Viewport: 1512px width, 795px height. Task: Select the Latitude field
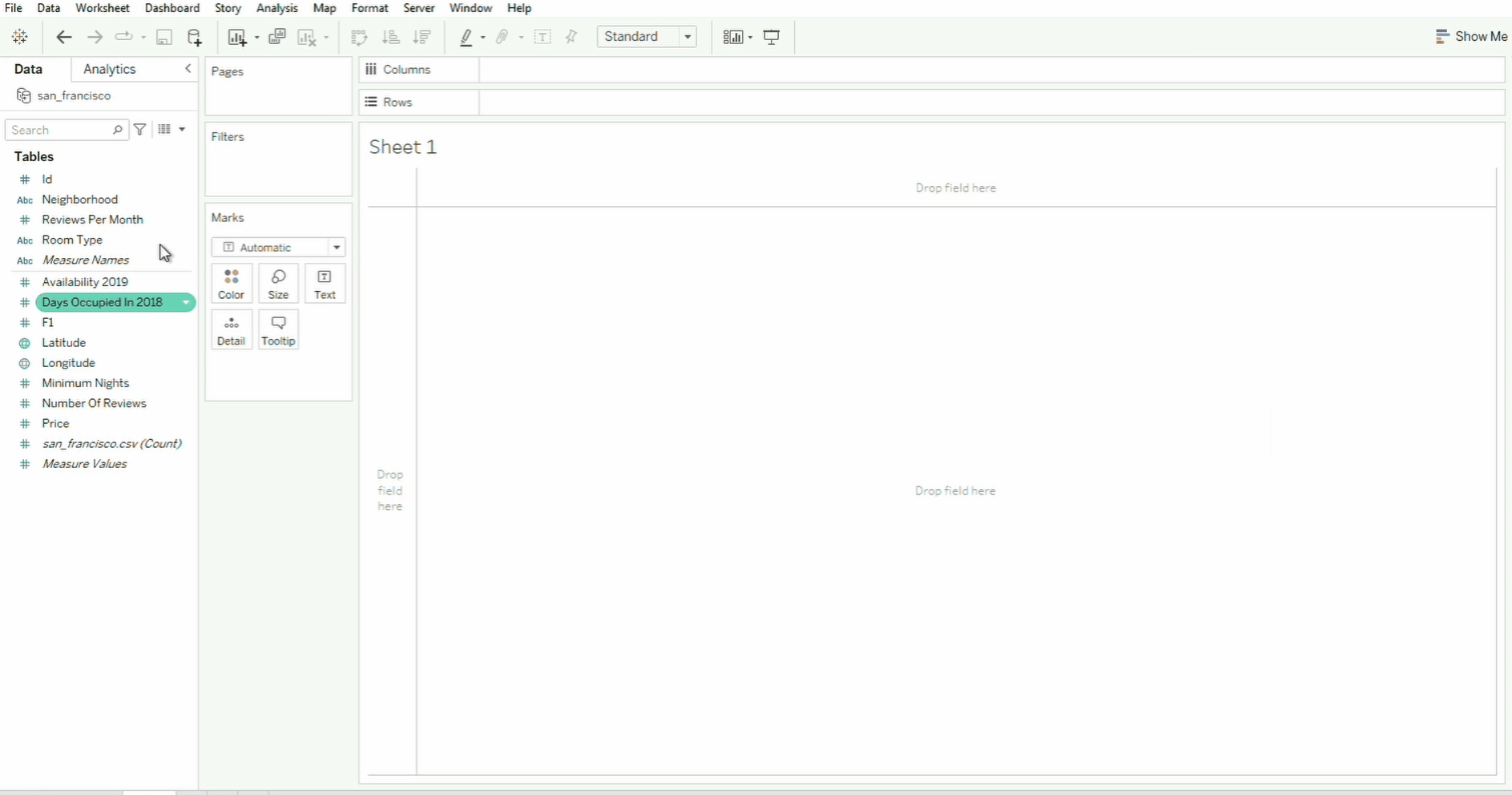click(64, 343)
